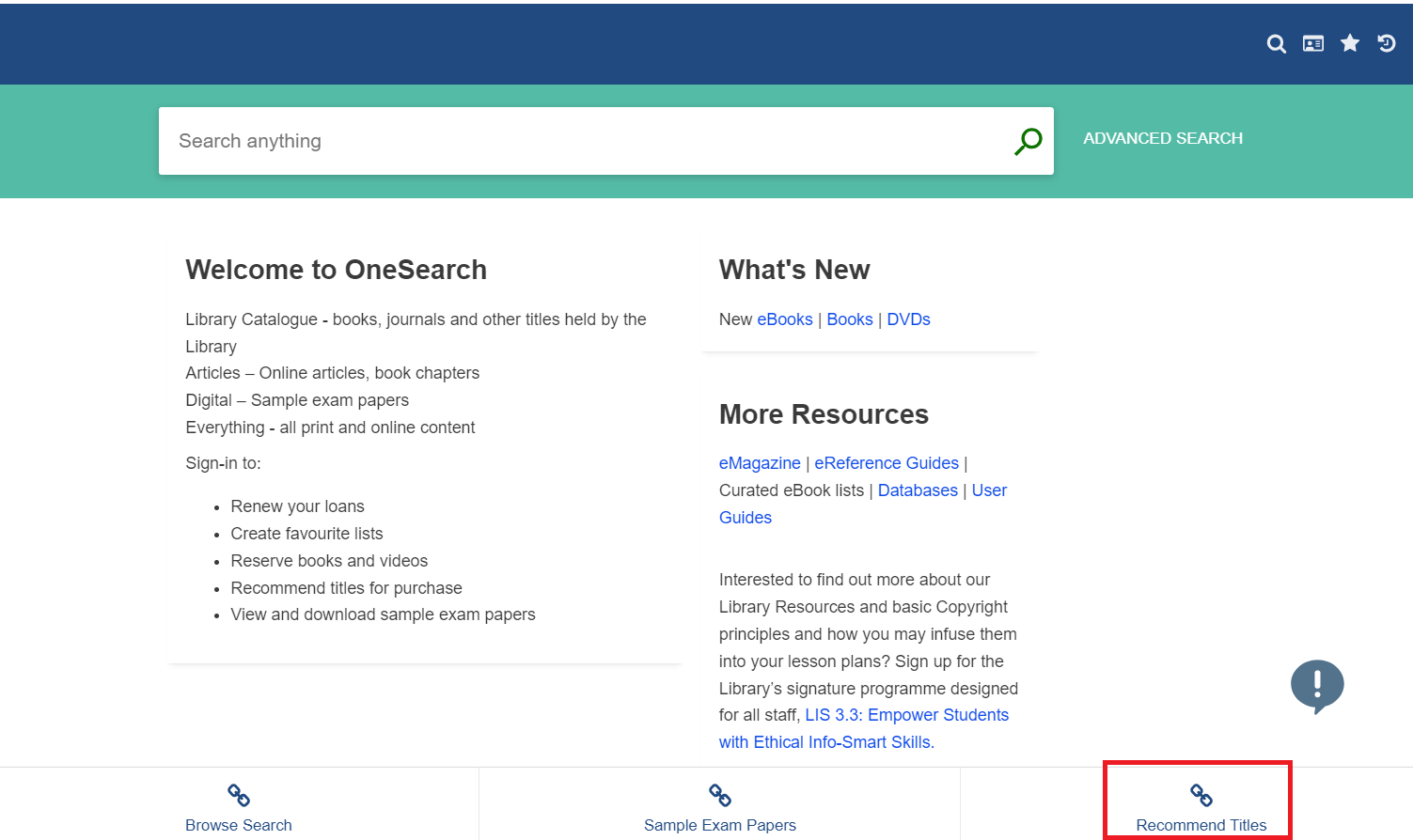Screen dimensions: 1413x840
Task: Click the search magnifier icon in the top bar
Action: (1276, 43)
